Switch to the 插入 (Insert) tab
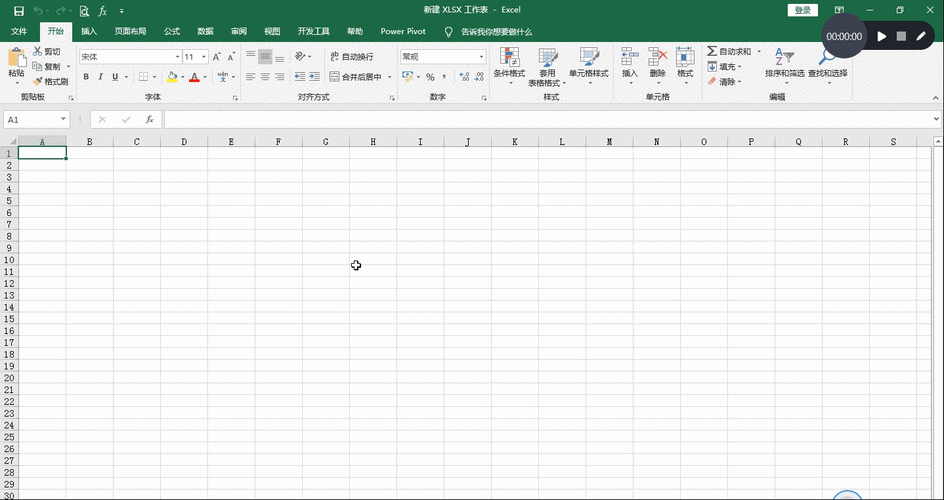944x500 pixels. (x=89, y=31)
